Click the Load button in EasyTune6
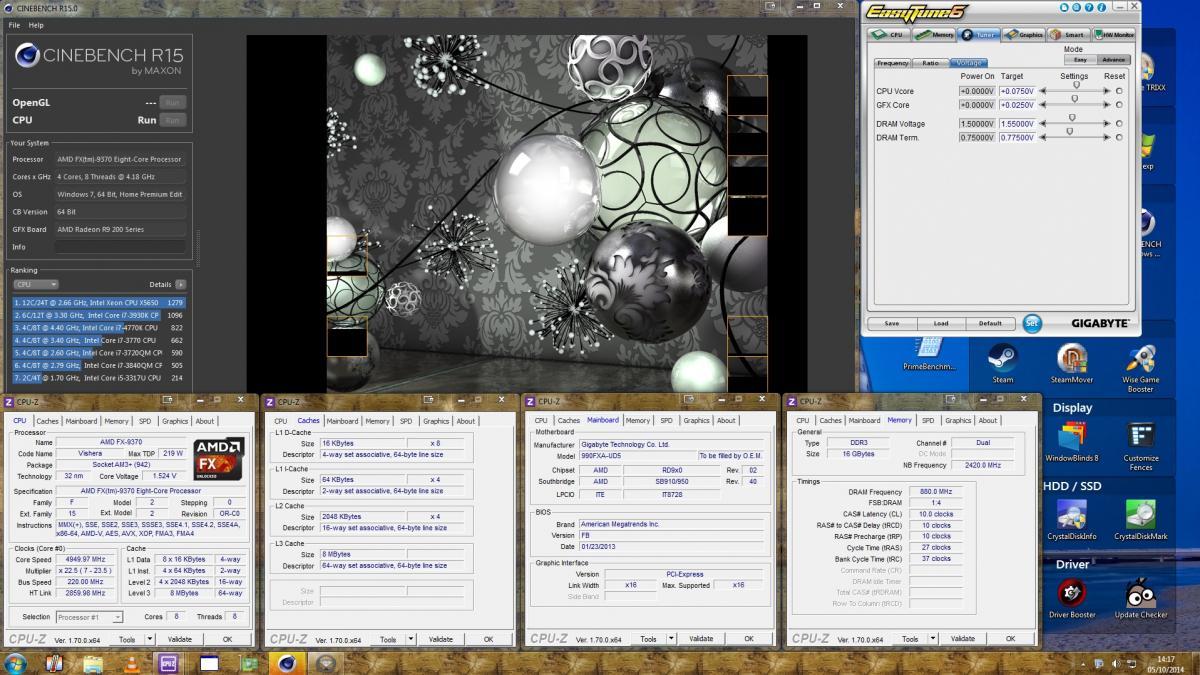Screen dimensions: 1200x675 pos(941,323)
